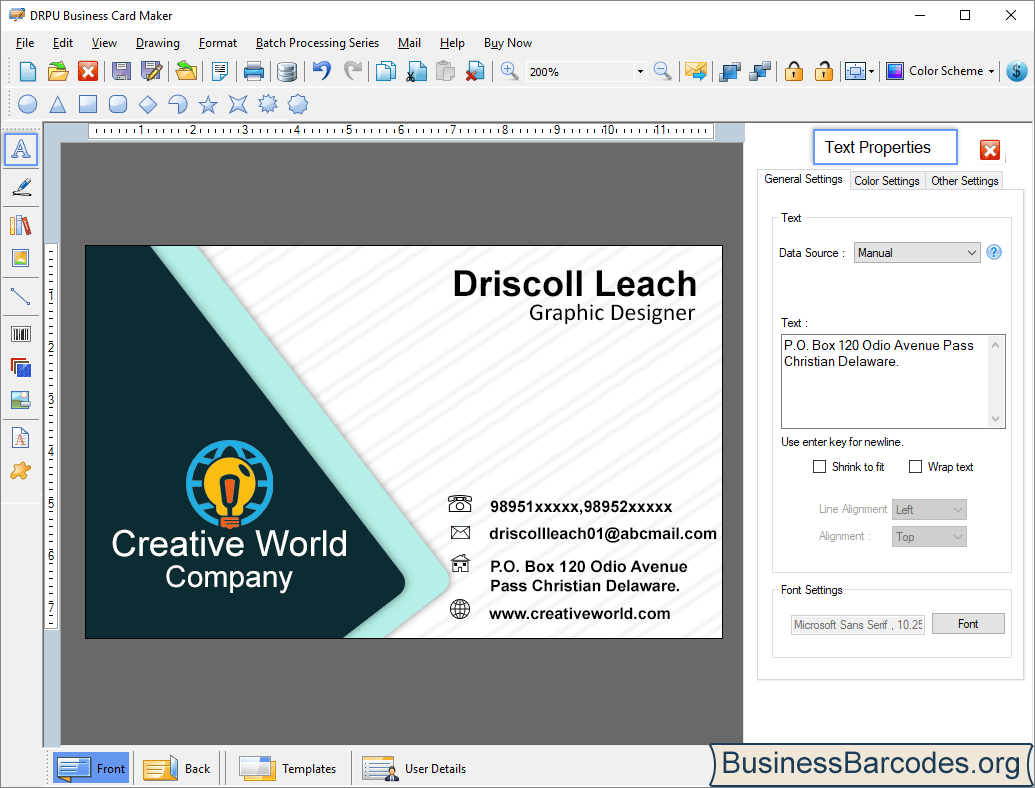This screenshot has width=1035, height=788.
Task: Select the www.creativeworld.com text on card
Action: tap(580, 614)
